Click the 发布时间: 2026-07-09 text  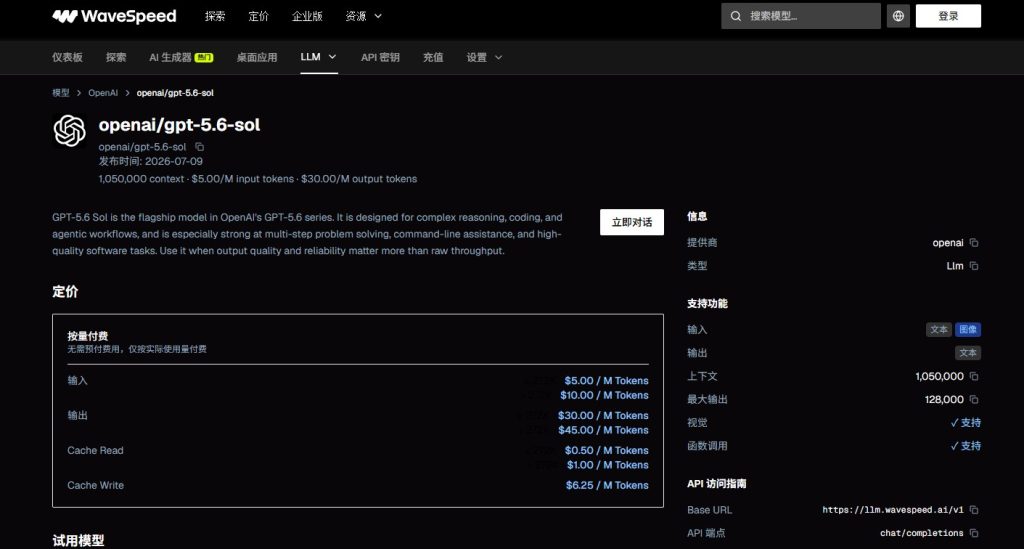coord(151,161)
